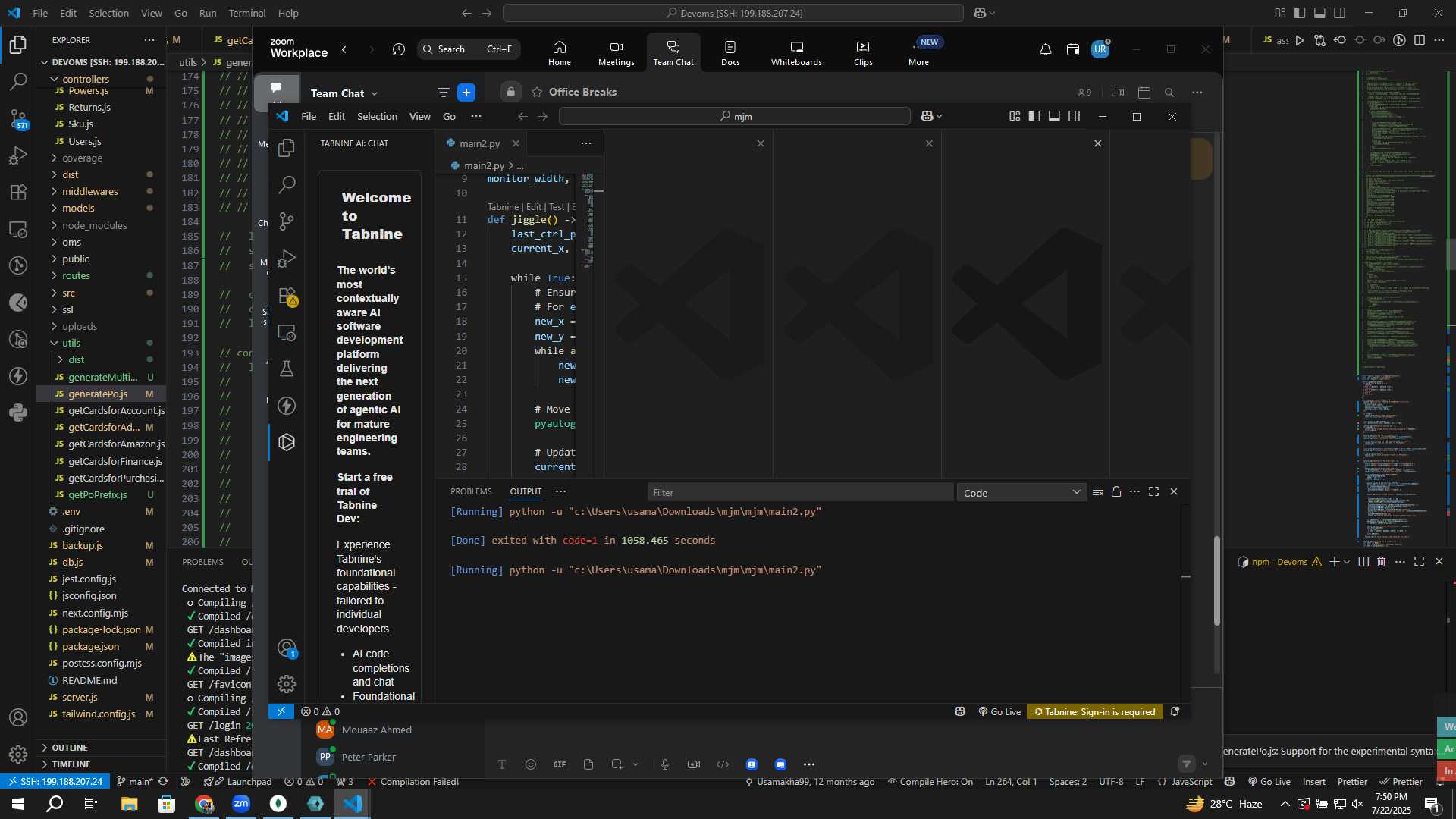Expand the TIMELINE section
1456x819 pixels.
point(71,764)
